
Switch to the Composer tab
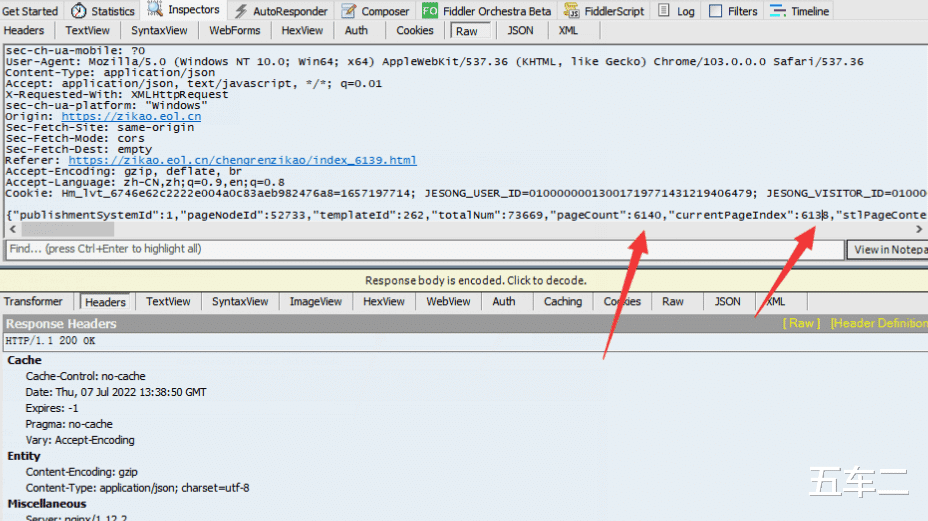click(385, 11)
